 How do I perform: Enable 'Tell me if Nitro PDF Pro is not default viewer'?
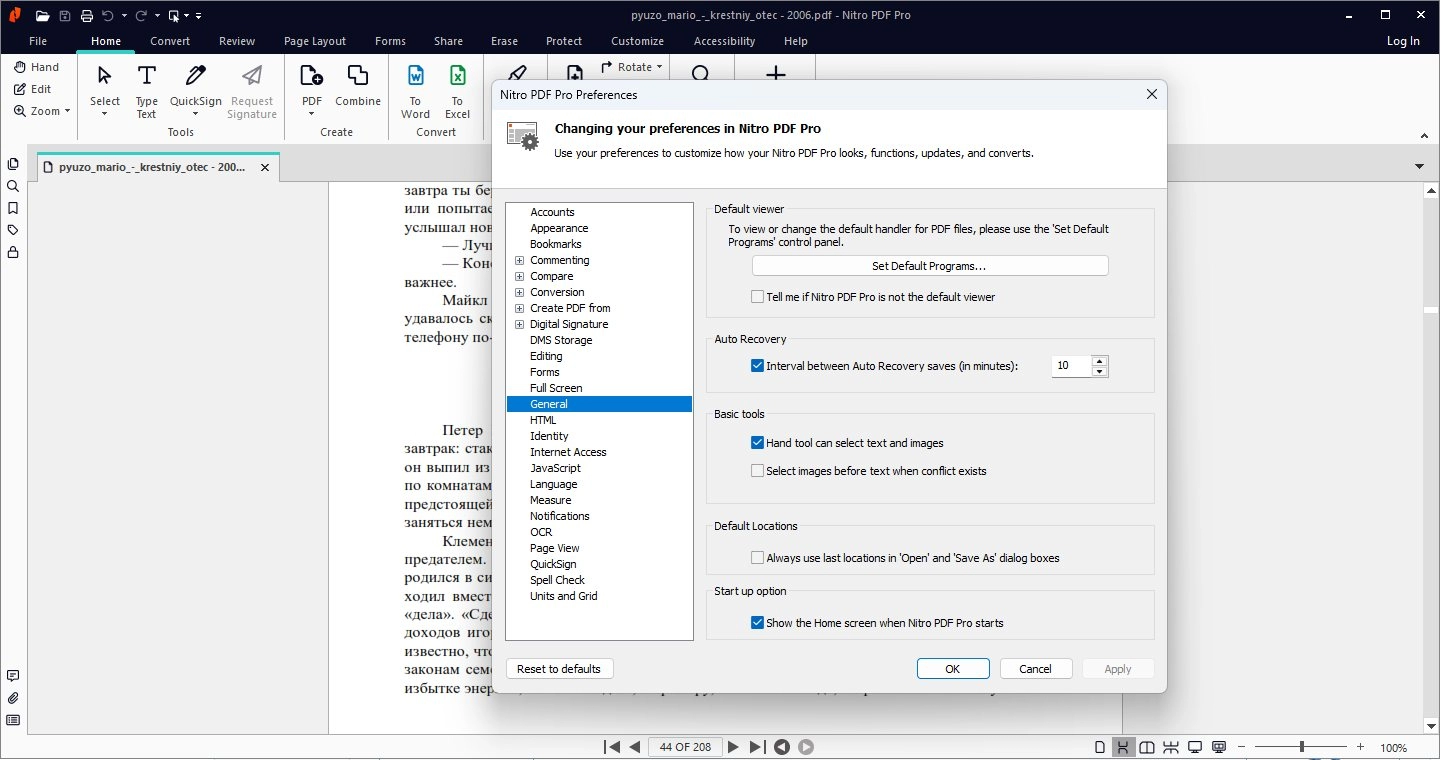(x=758, y=297)
